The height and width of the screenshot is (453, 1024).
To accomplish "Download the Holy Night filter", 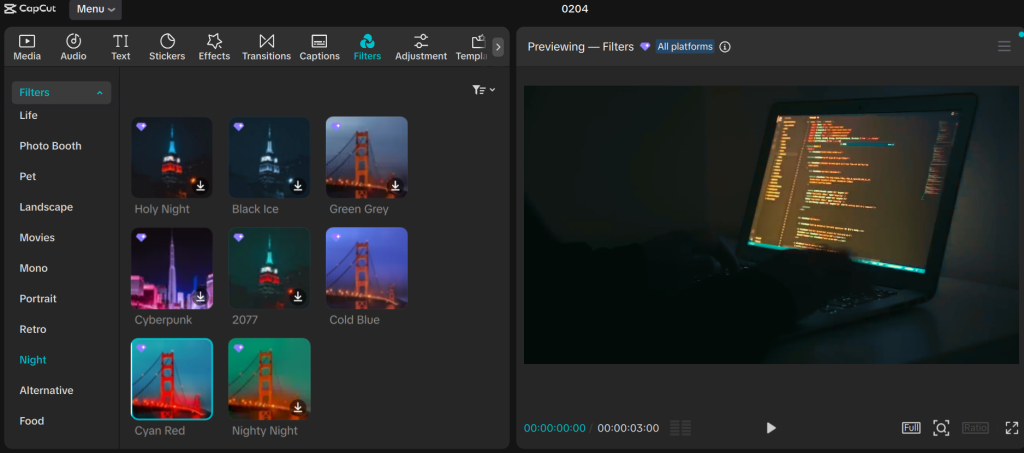I will click(x=200, y=186).
